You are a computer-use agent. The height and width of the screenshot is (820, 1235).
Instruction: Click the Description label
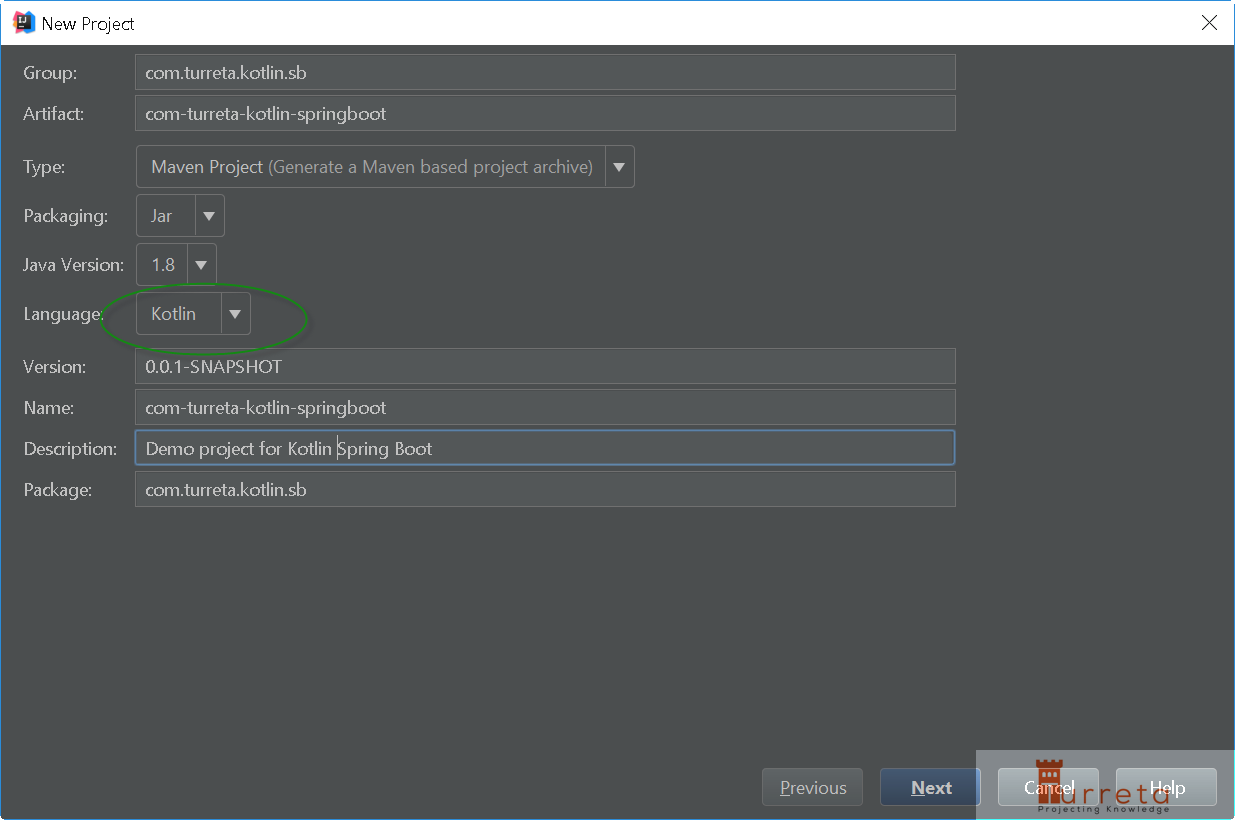click(70, 449)
